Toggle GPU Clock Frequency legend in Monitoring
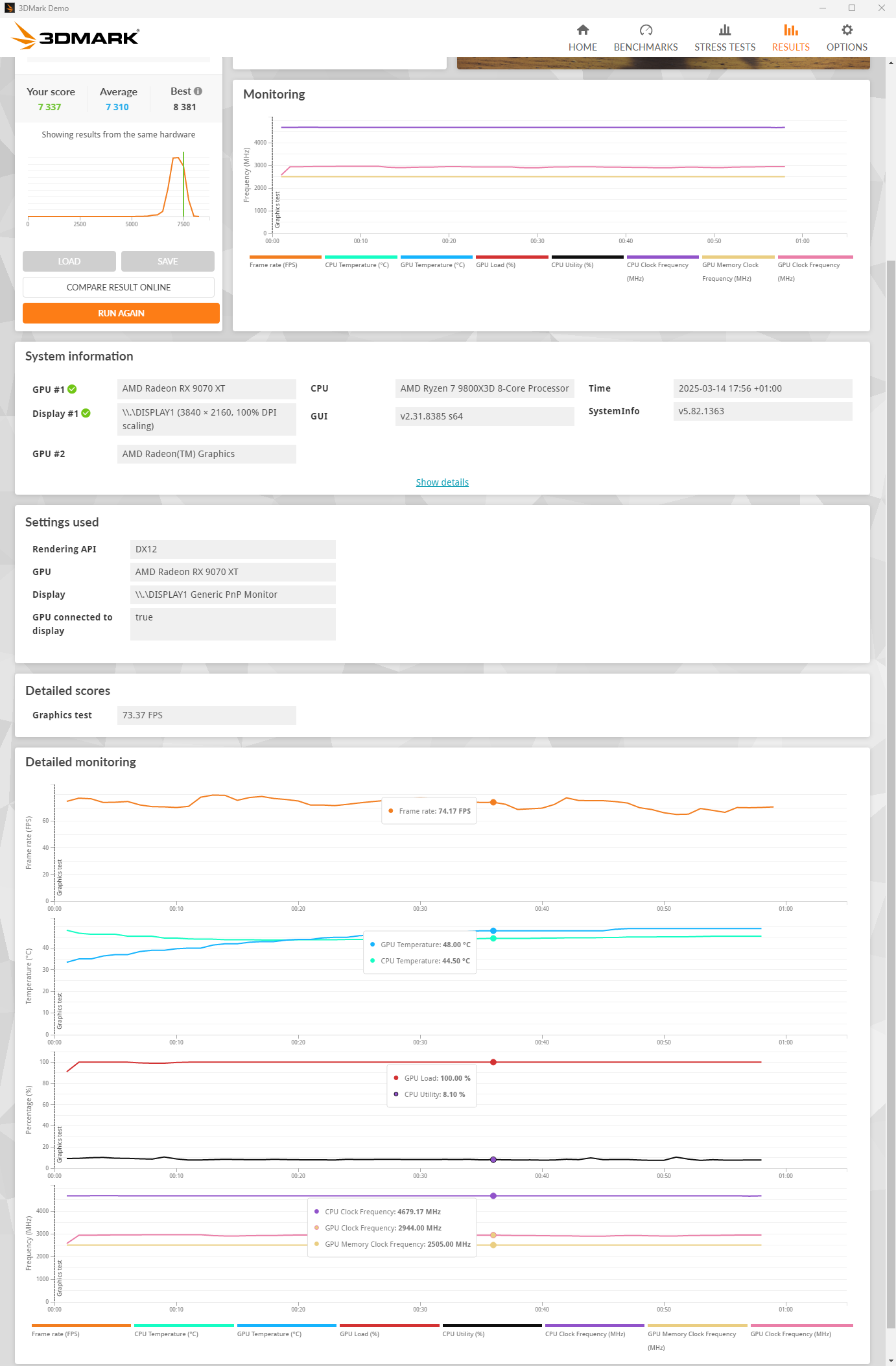 click(x=815, y=268)
